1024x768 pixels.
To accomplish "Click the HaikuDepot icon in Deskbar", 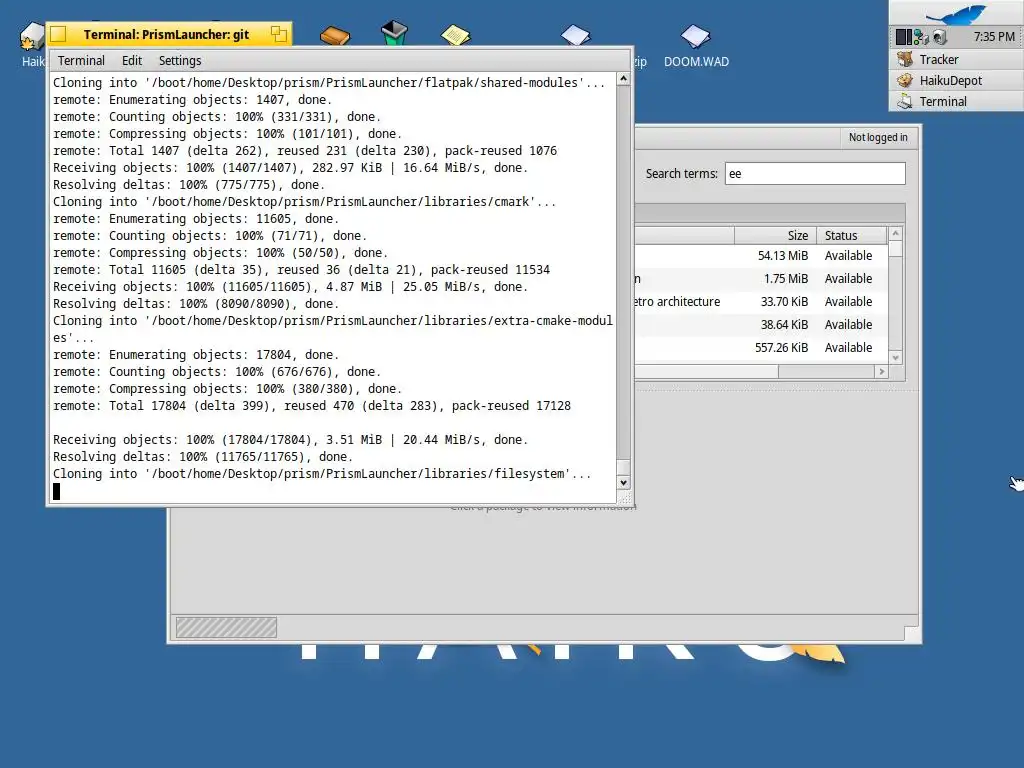I will click(905, 80).
